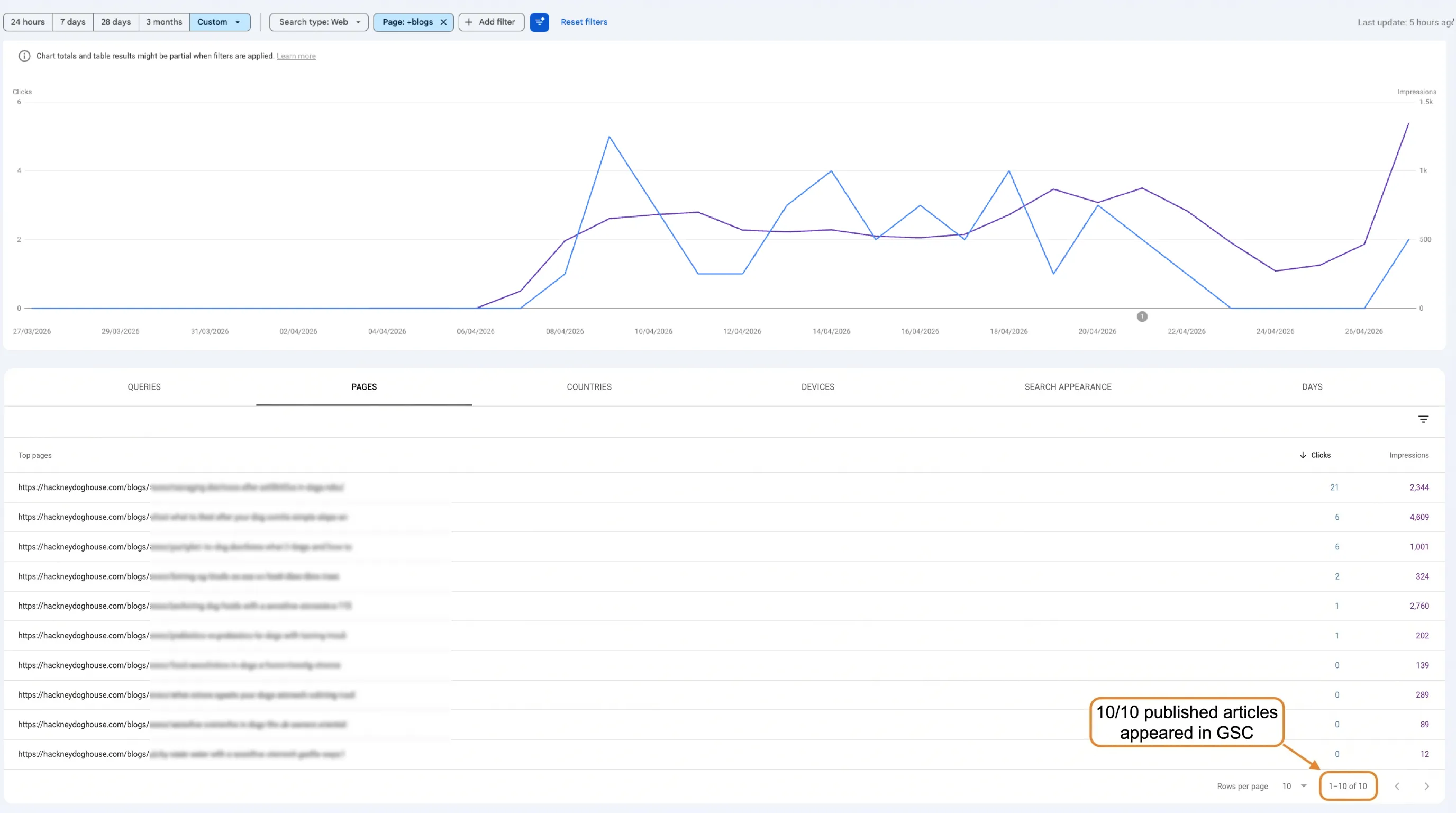The width and height of the screenshot is (1456, 813).
Task: Go to the previous page of results
Action: point(1397,787)
